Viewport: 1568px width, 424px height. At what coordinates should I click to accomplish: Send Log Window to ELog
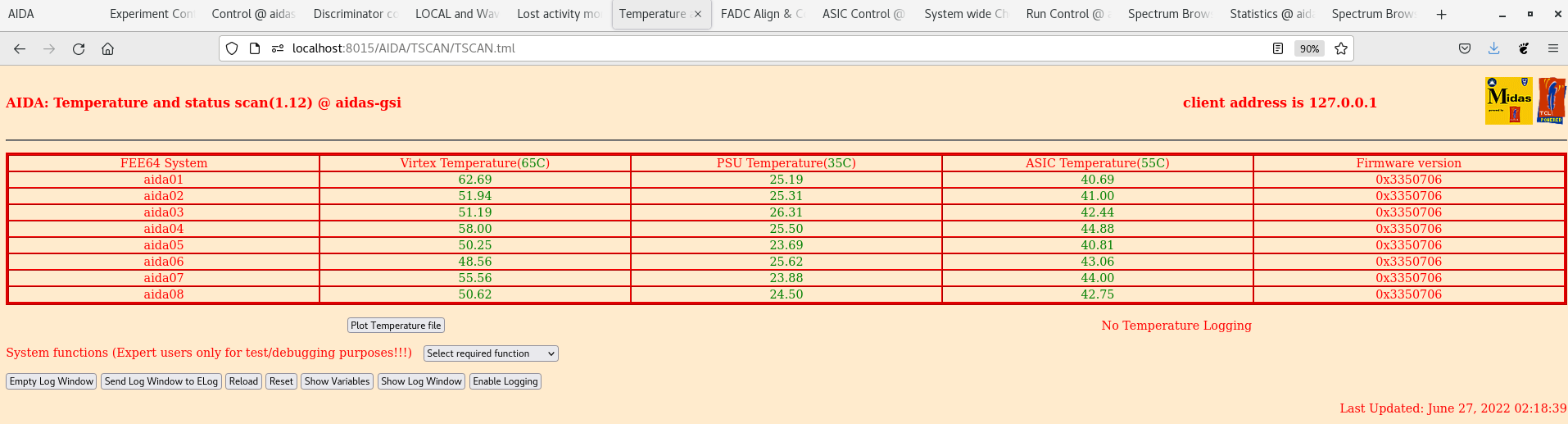point(161,381)
